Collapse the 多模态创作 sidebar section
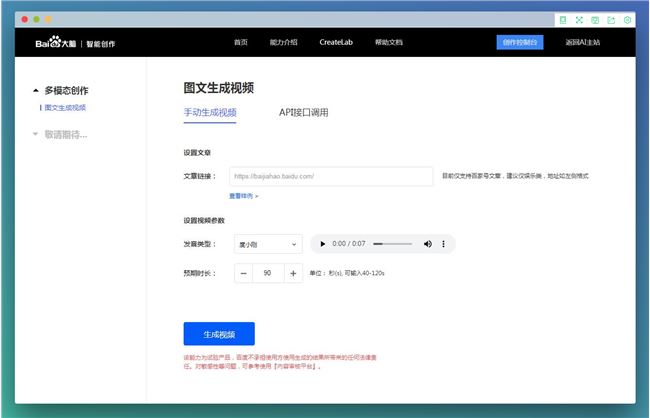The image size is (650, 418). [37, 90]
